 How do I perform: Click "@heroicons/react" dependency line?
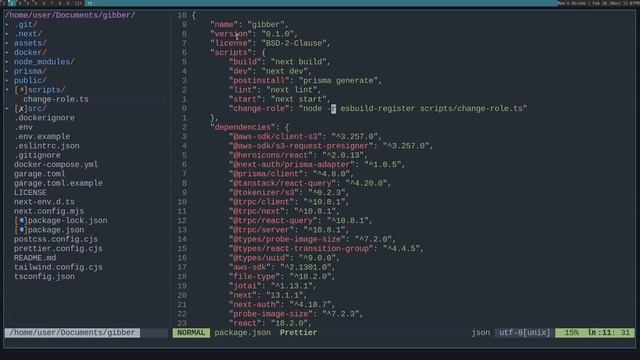click(298, 156)
